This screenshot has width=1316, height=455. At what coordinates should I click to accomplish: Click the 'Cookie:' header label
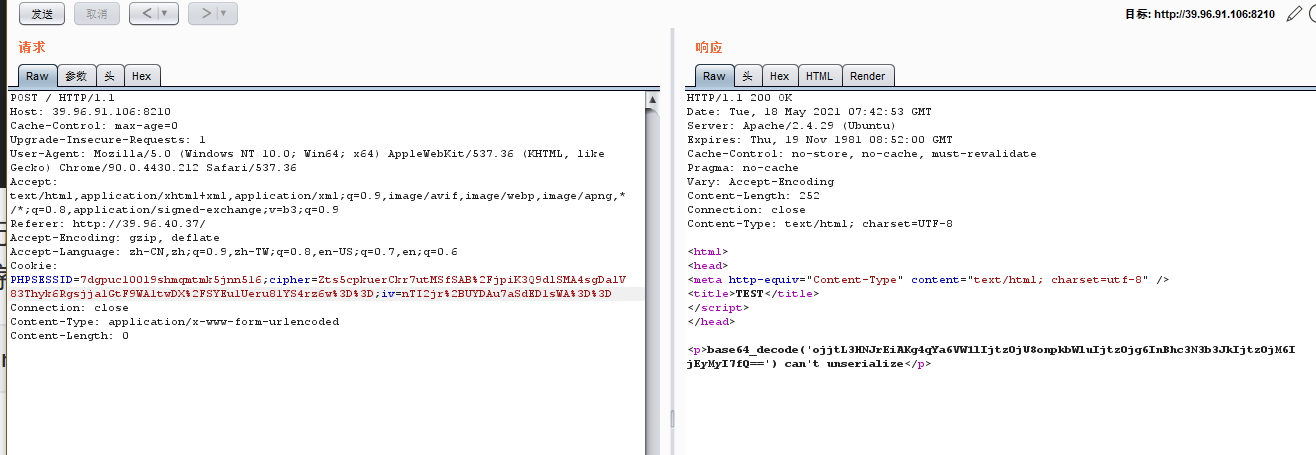pyautogui.click(x=34, y=266)
